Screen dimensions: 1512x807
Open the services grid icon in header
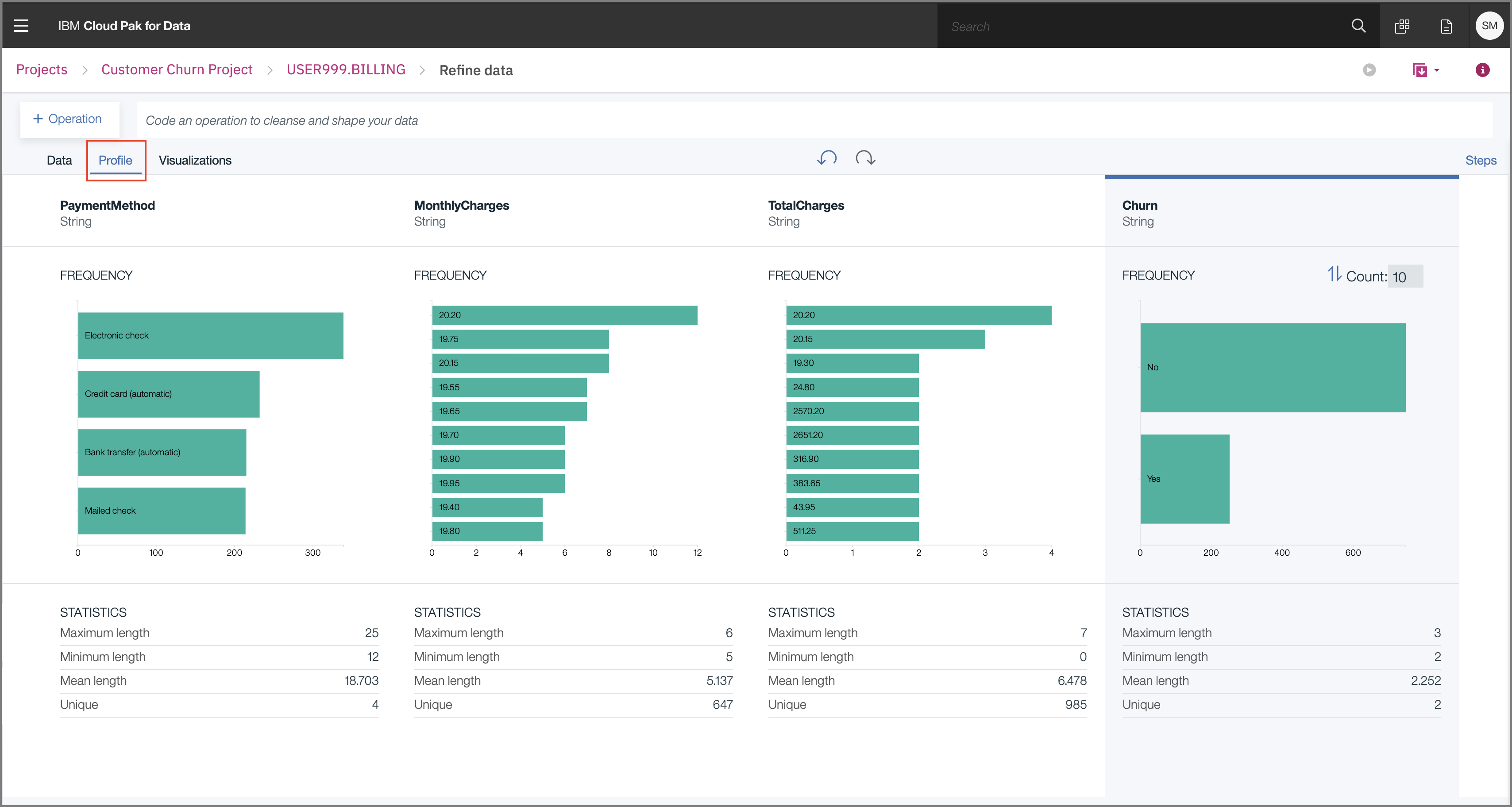pyautogui.click(x=1402, y=26)
